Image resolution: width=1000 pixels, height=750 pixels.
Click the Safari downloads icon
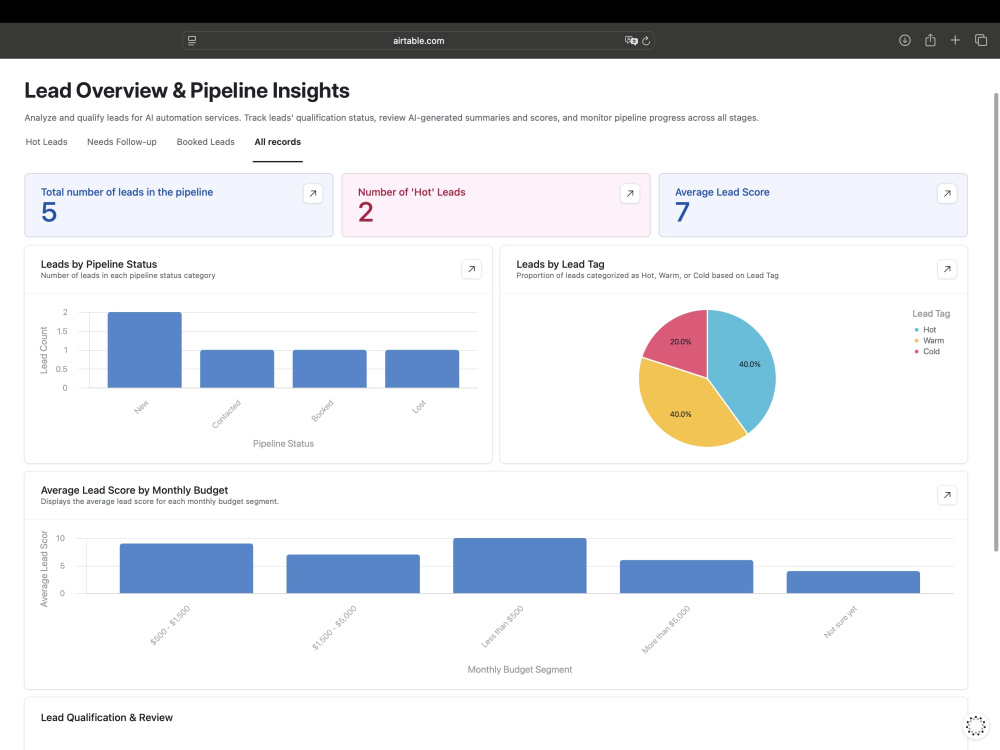pos(904,40)
